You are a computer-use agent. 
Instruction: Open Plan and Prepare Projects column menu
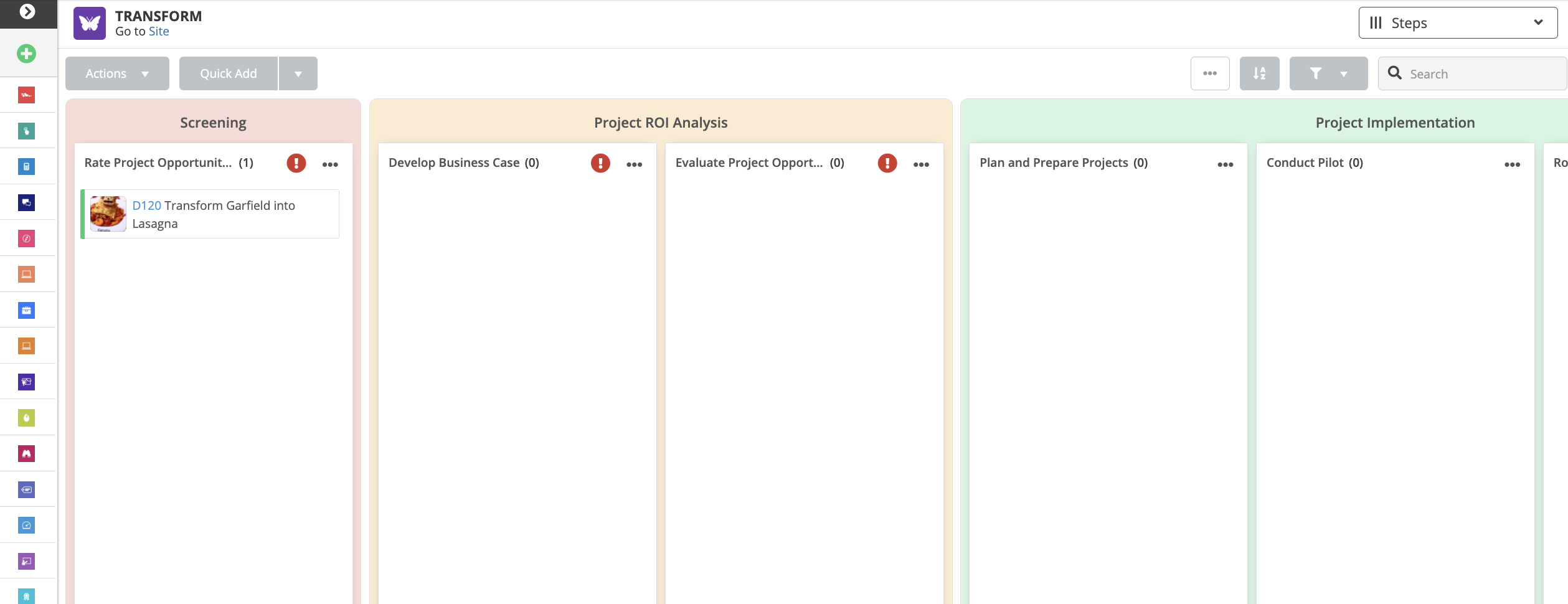pyautogui.click(x=1226, y=164)
